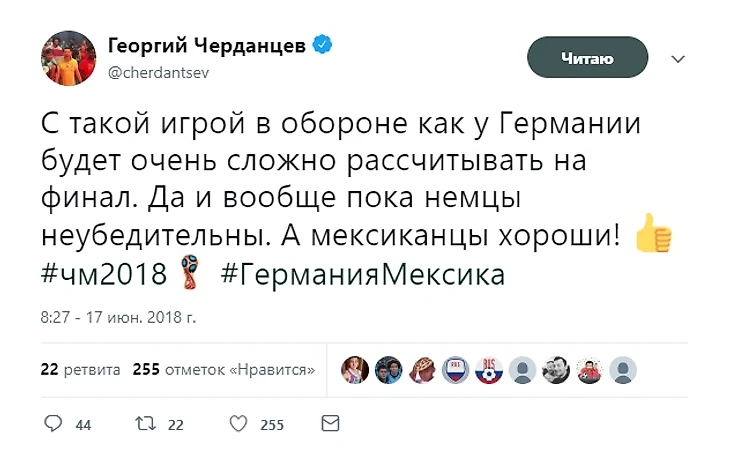Viewport: 730px width, 459px height.
Task: Open the Георгий Черданцев display name
Action: [x=206, y=45]
